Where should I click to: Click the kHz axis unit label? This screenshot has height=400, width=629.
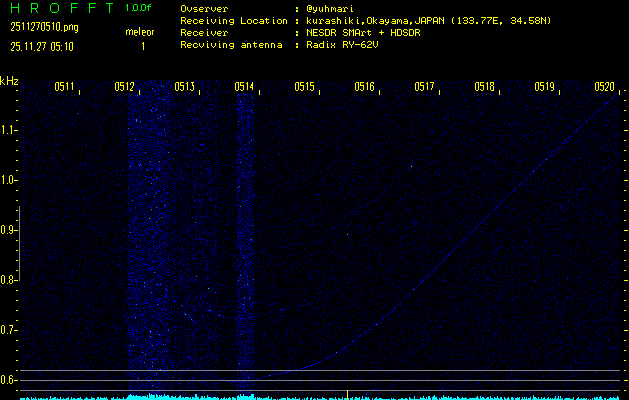point(9,81)
